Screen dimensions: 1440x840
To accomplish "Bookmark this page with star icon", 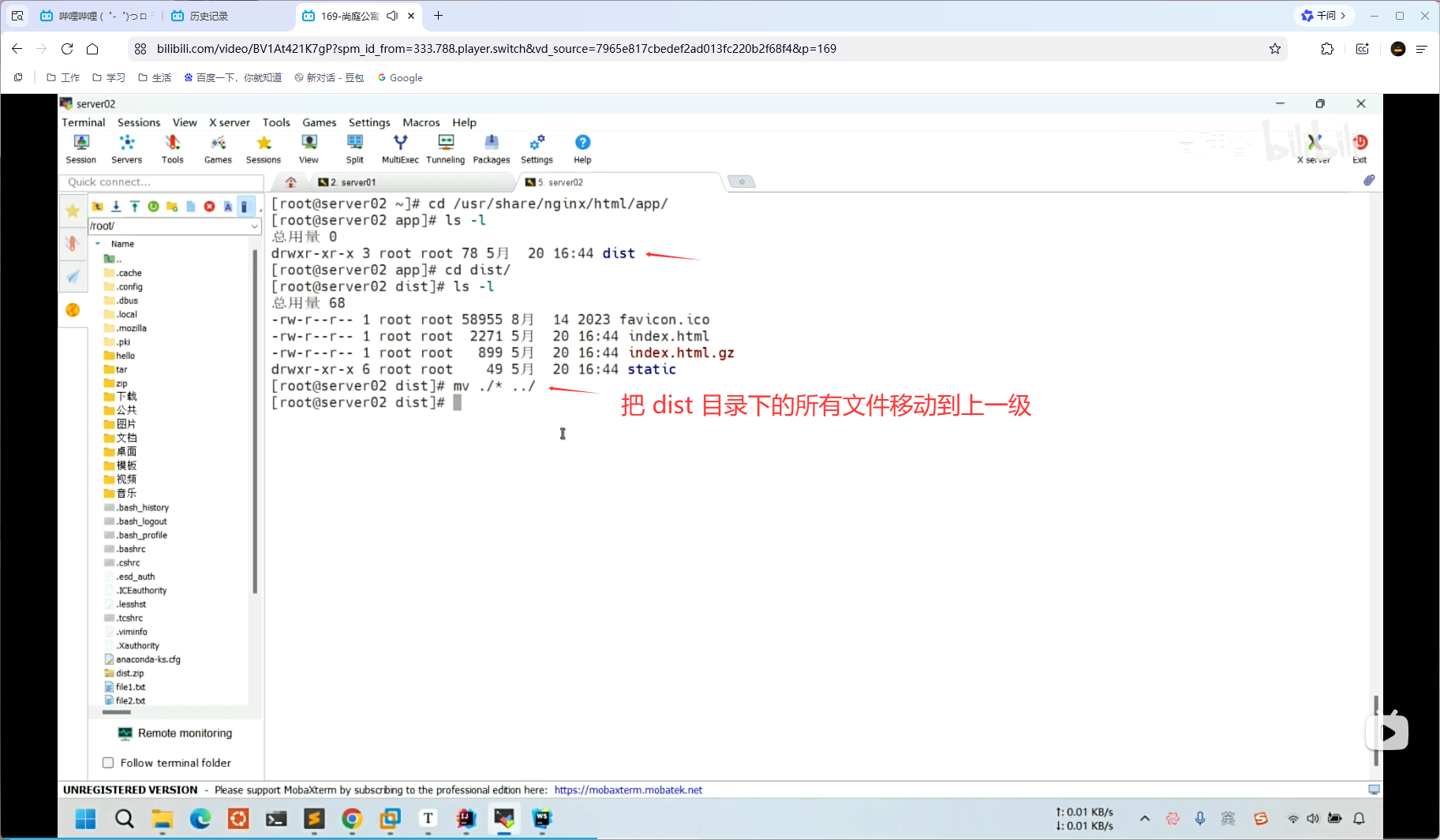I will [x=1275, y=49].
